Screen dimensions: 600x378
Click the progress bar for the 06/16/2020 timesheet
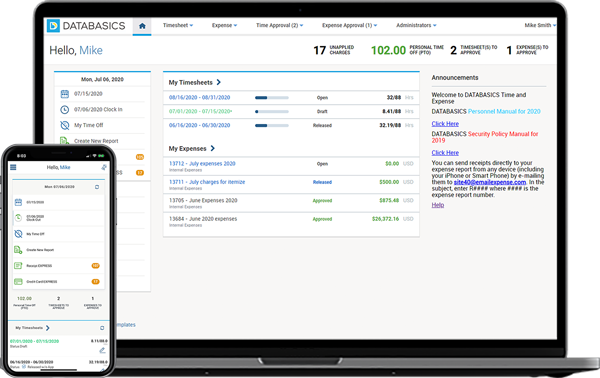(272, 125)
